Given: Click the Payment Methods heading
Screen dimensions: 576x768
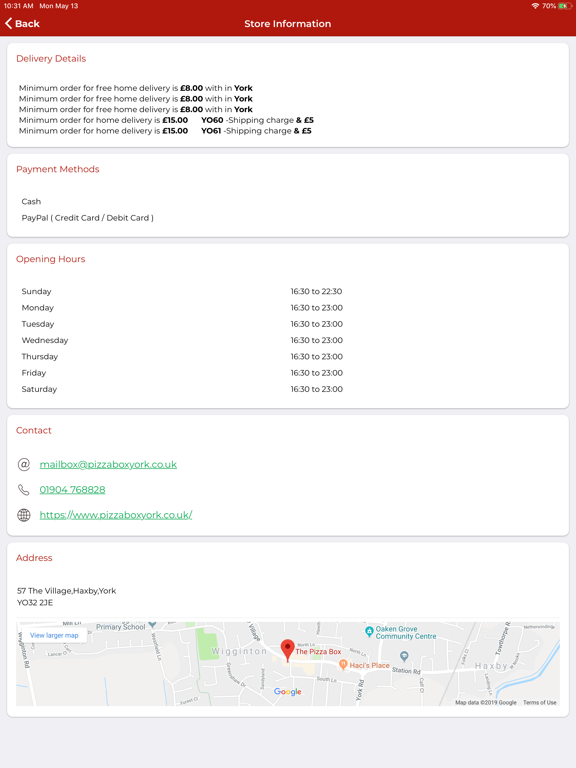Looking at the screenshot, I should [58, 169].
